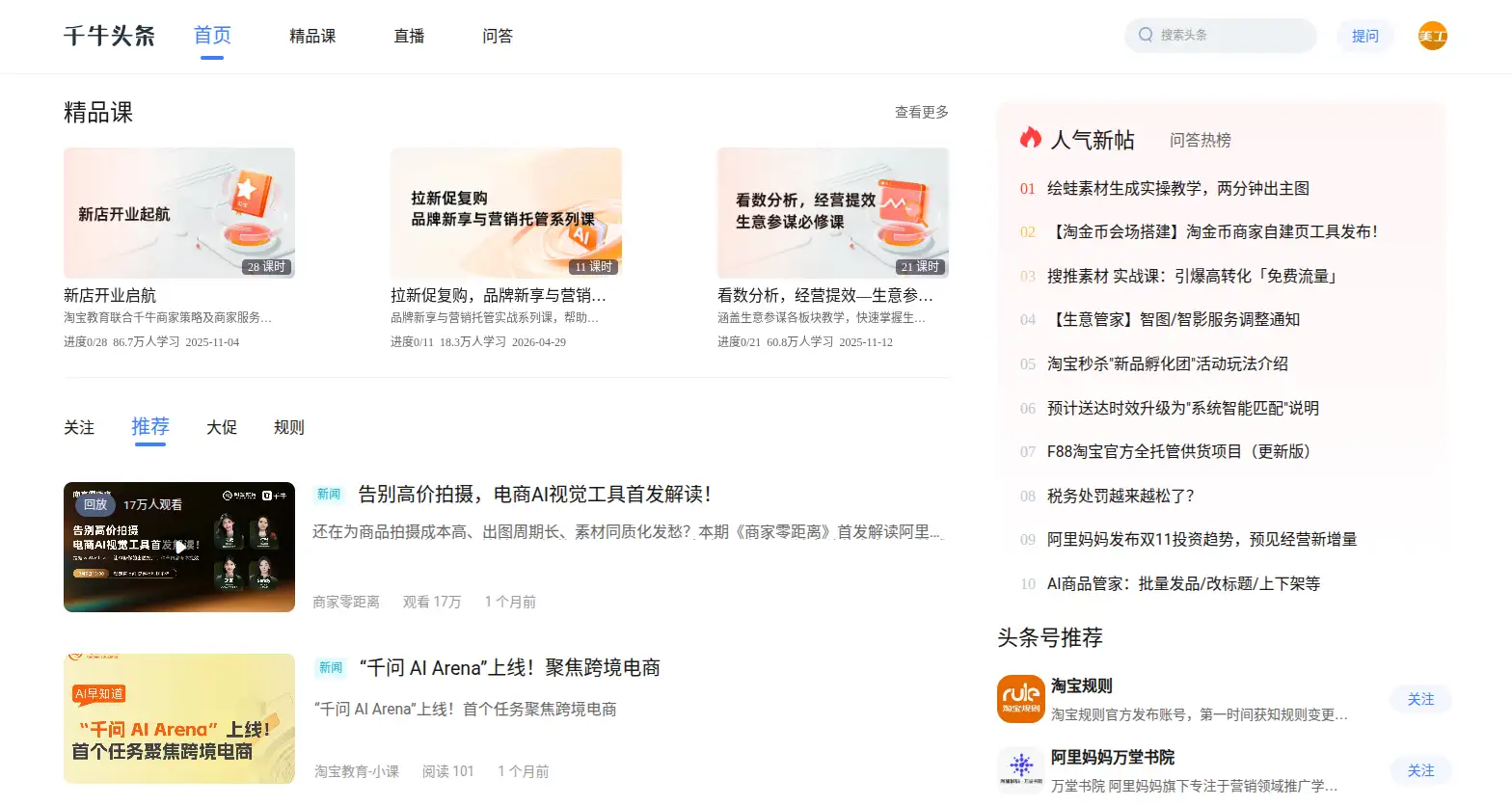Open hot post 智图/智影服务调整通知

pyautogui.click(x=1174, y=319)
